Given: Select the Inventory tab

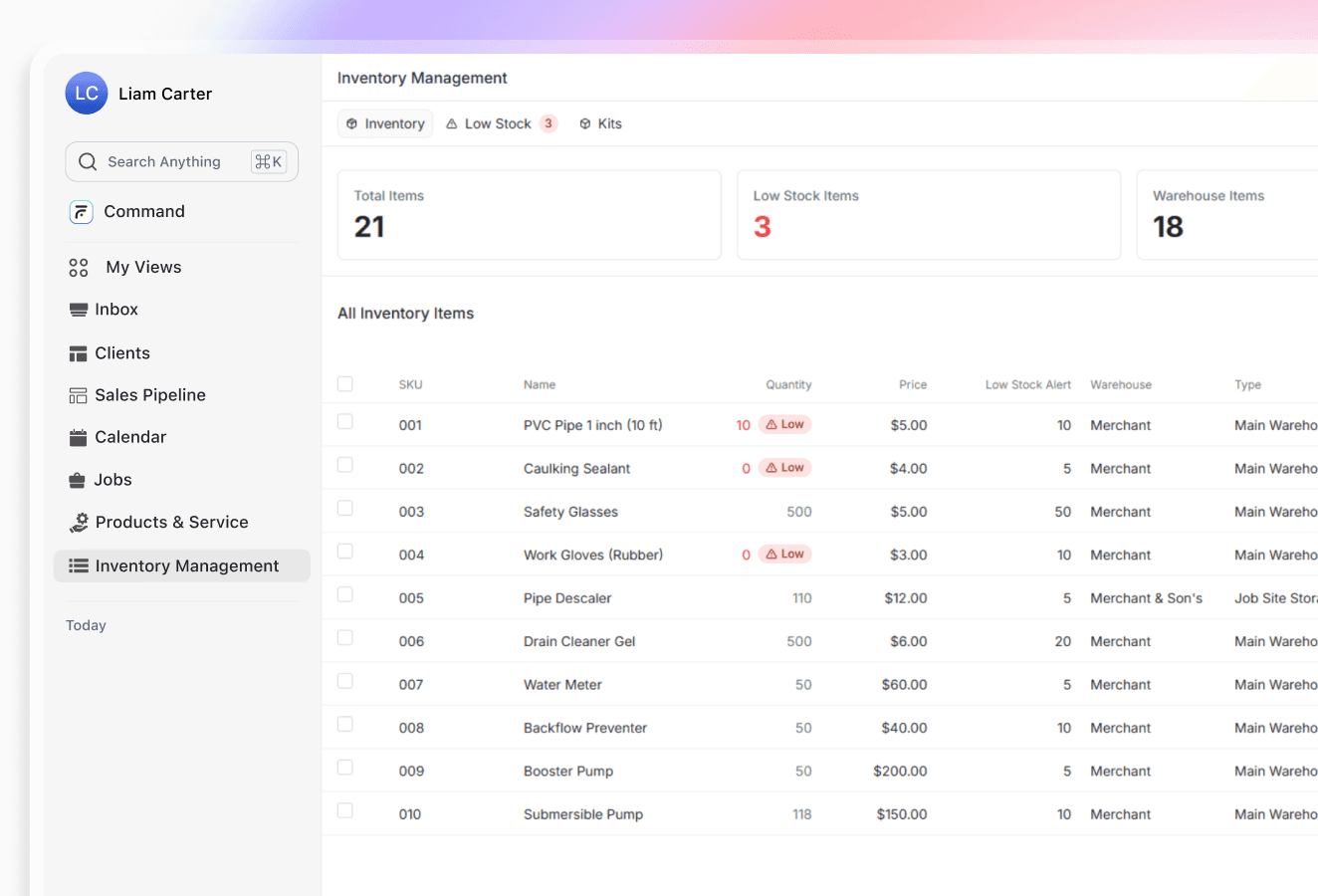Looking at the screenshot, I should 385,124.
